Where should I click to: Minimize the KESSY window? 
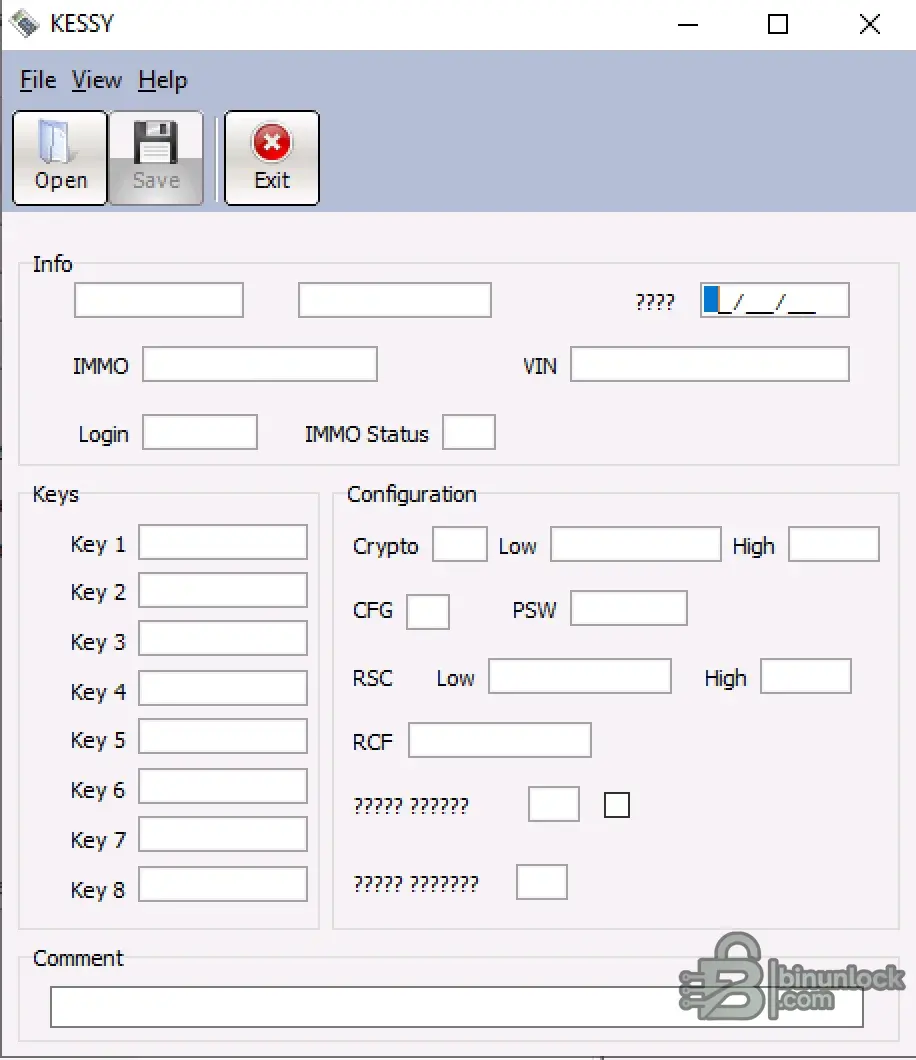click(x=688, y=24)
